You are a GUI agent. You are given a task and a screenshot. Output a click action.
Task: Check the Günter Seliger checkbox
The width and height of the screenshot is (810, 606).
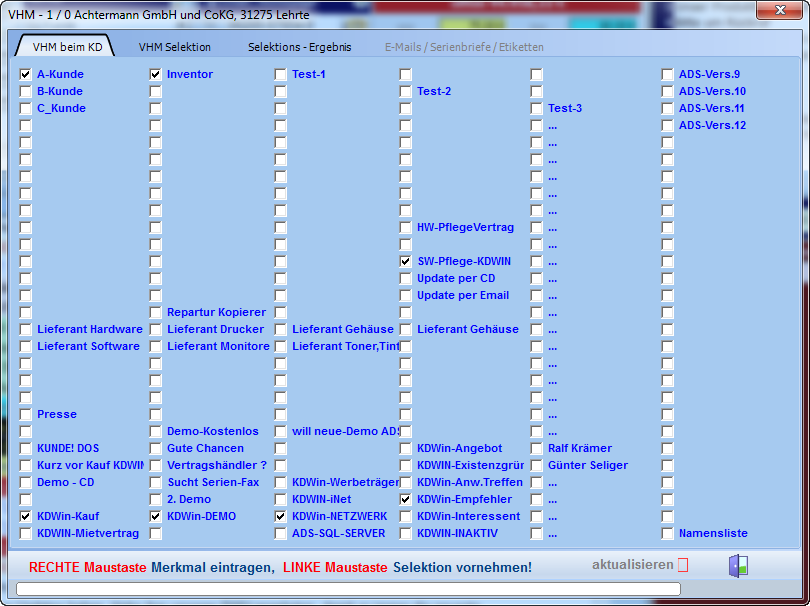537,465
